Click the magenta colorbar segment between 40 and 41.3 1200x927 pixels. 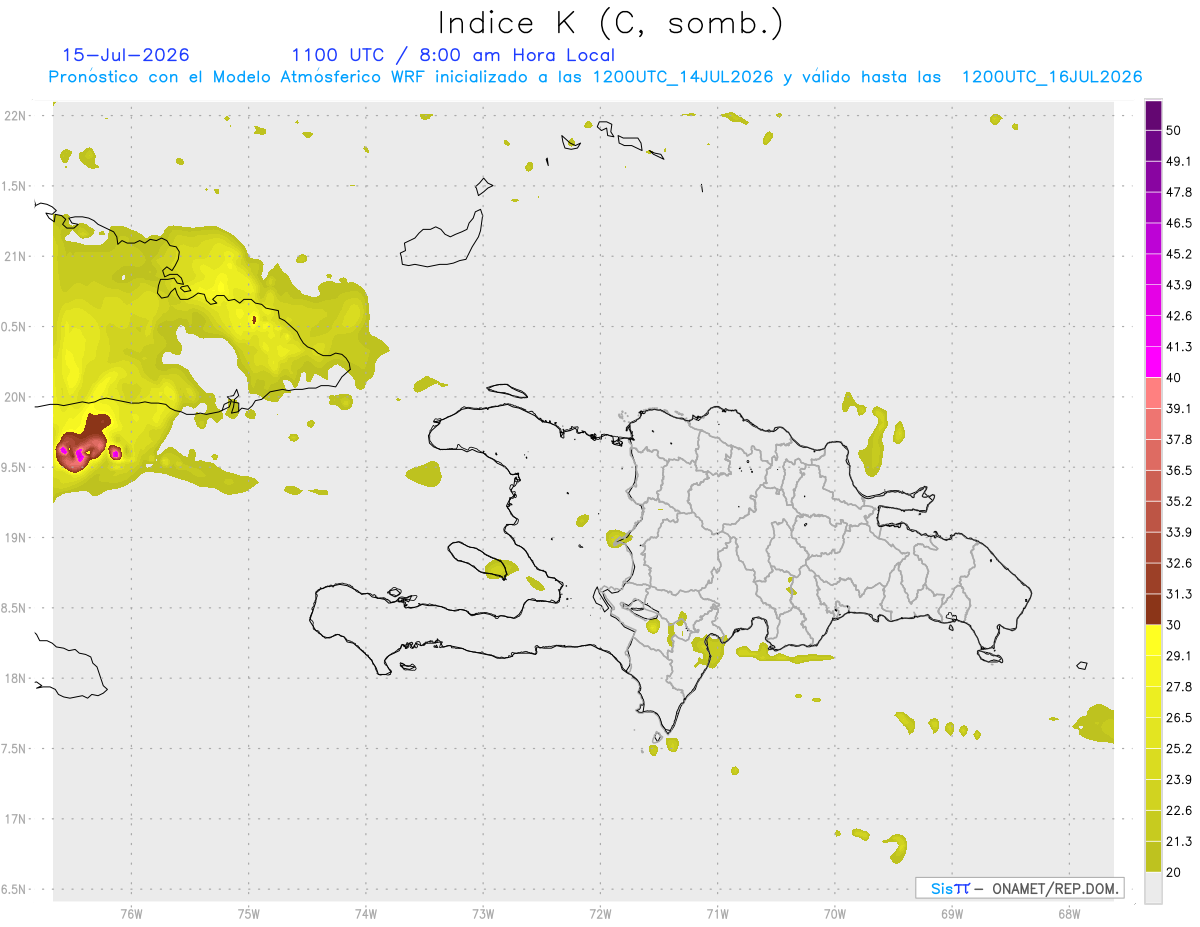pyautogui.click(x=1154, y=362)
